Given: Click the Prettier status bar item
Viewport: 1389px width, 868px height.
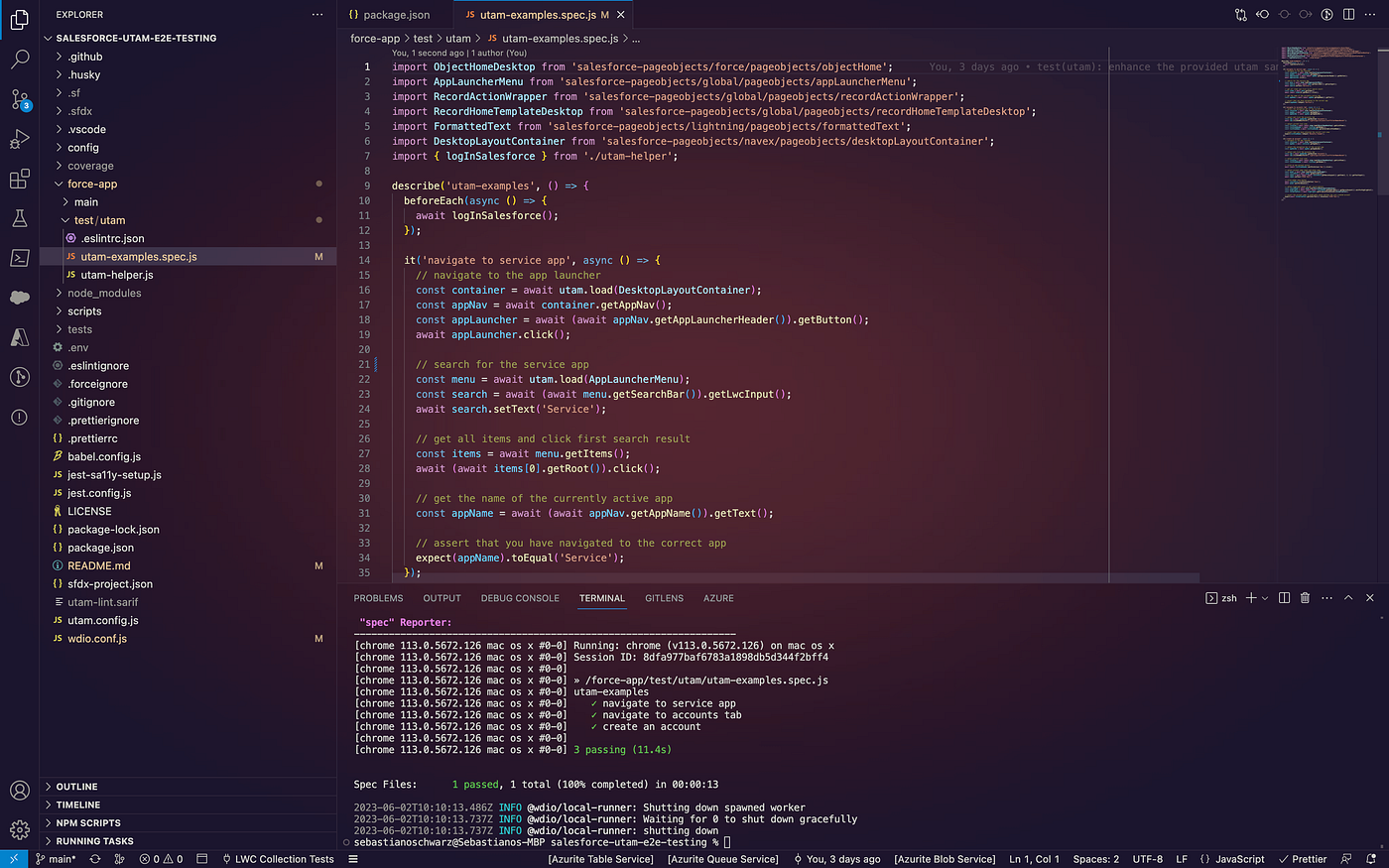Looking at the screenshot, I should pos(1303,859).
